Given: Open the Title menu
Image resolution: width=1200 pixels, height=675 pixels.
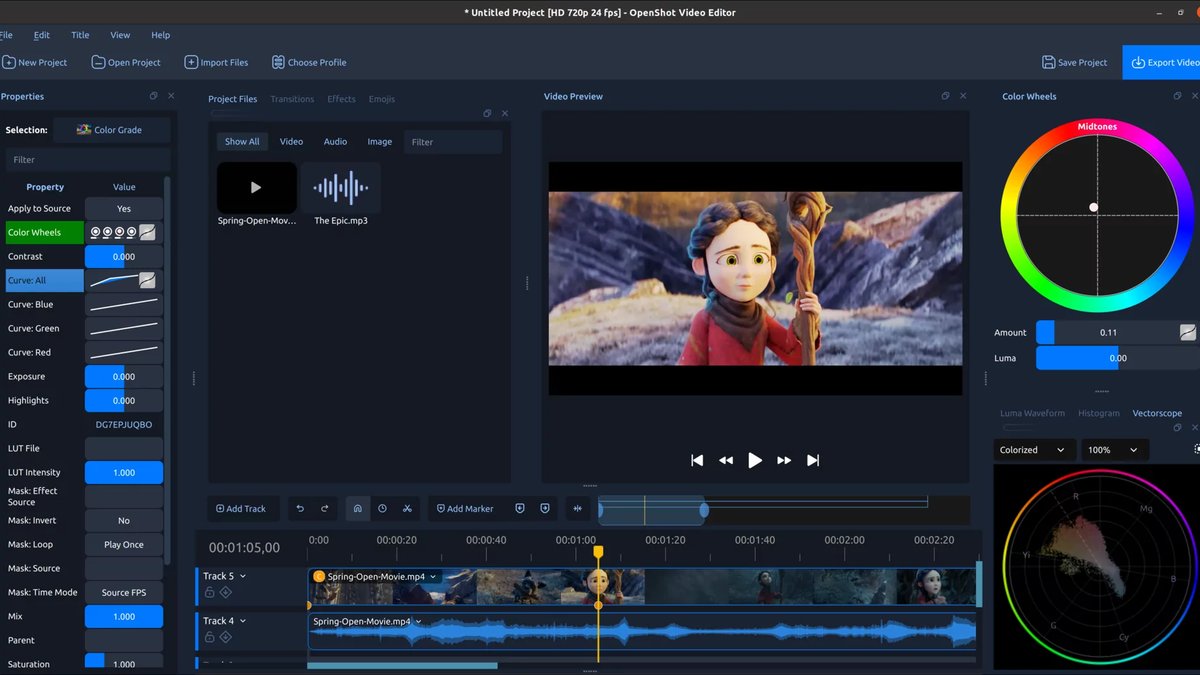Looking at the screenshot, I should tap(80, 35).
